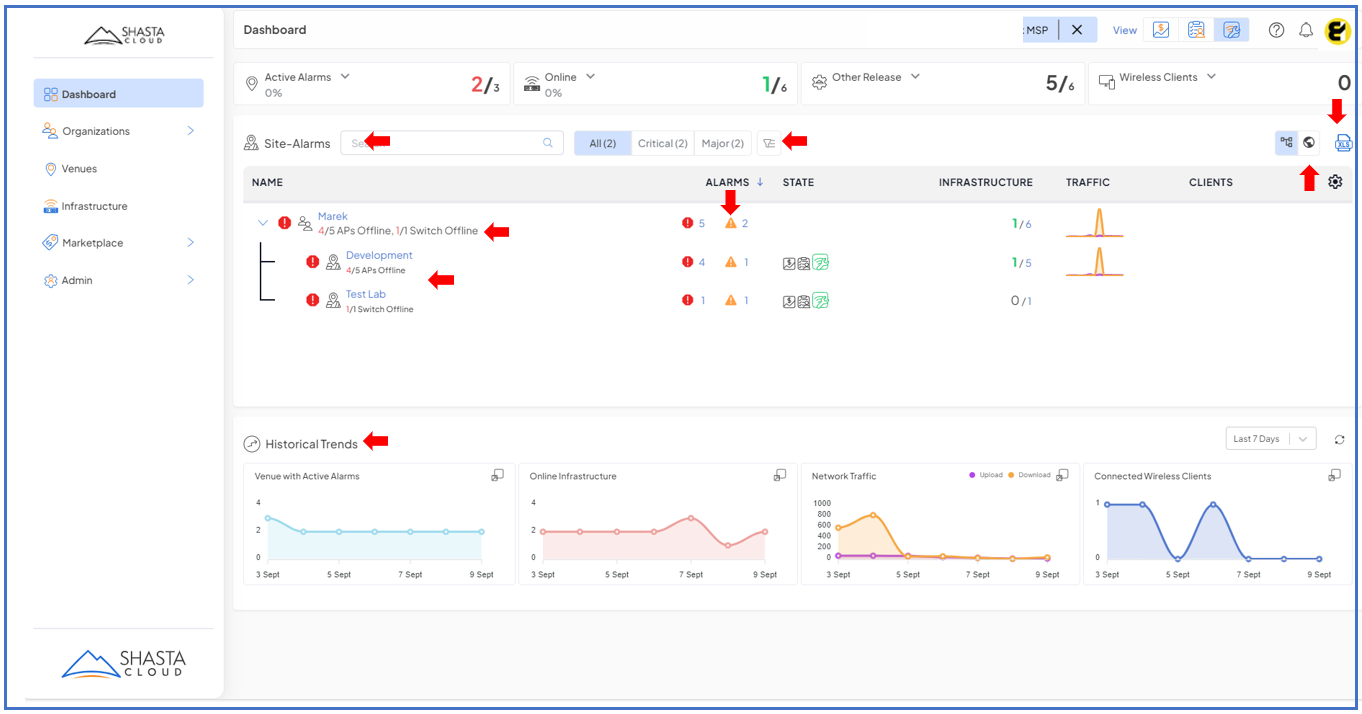Expand the Connected Wireless Clients chart

(x=1335, y=475)
